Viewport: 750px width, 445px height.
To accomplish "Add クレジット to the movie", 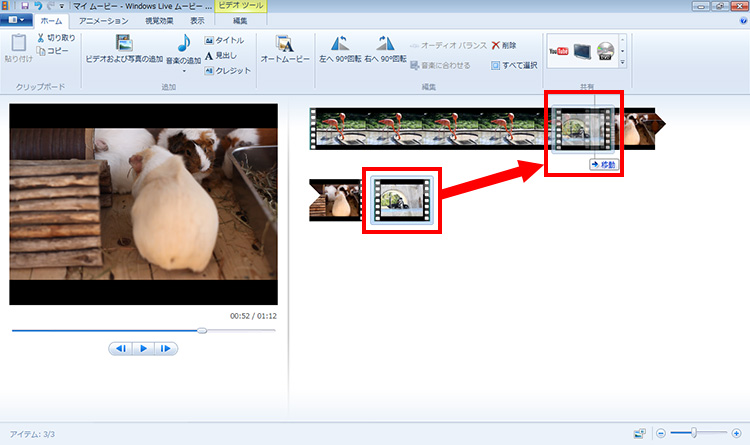I will [x=228, y=71].
